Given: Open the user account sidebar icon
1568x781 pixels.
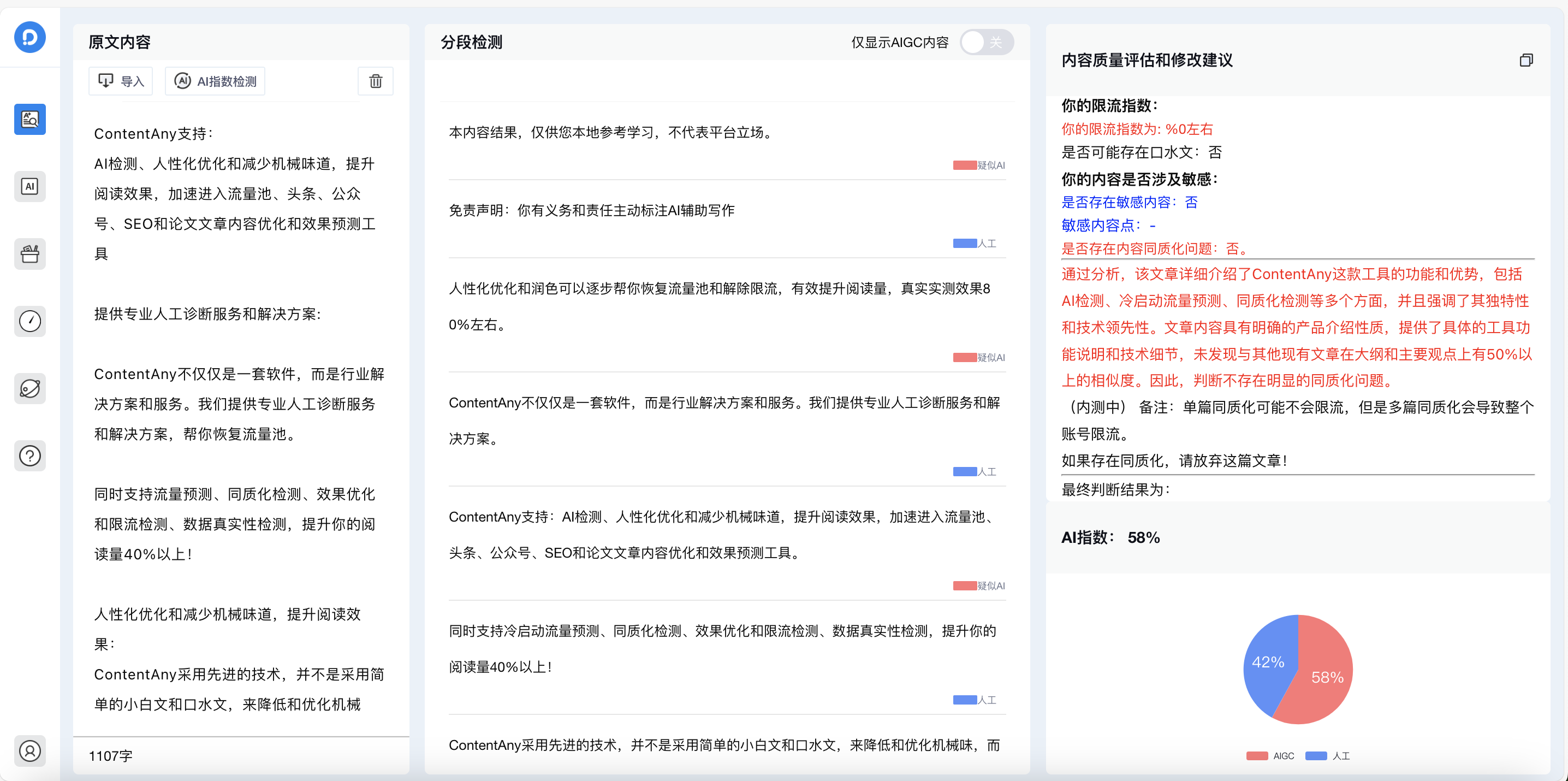Looking at the screenshot, I should point(30,750).
